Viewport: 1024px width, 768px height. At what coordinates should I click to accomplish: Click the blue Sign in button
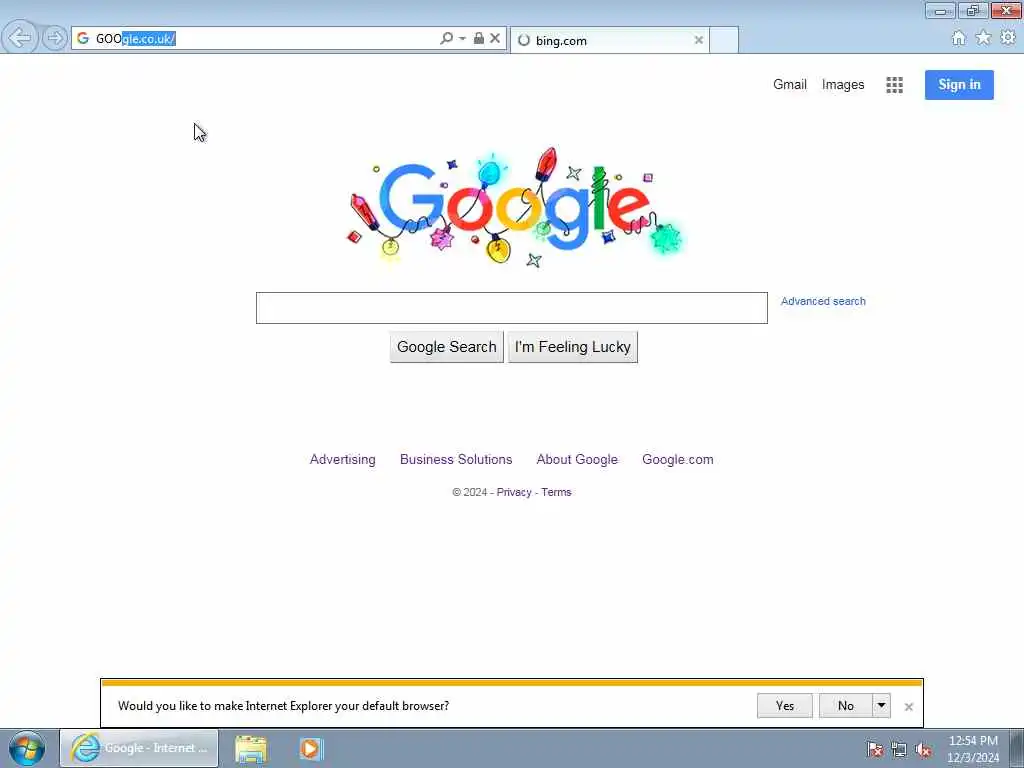pos(959,85)
